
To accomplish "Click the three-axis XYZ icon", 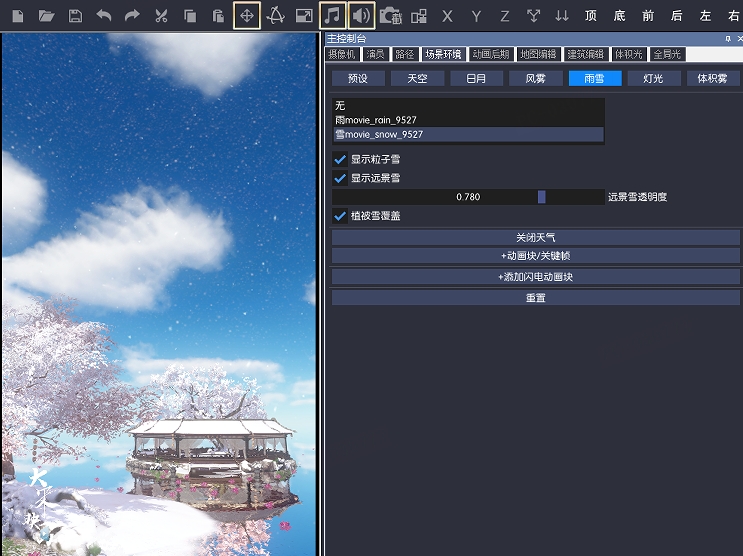I will (534, 16).
